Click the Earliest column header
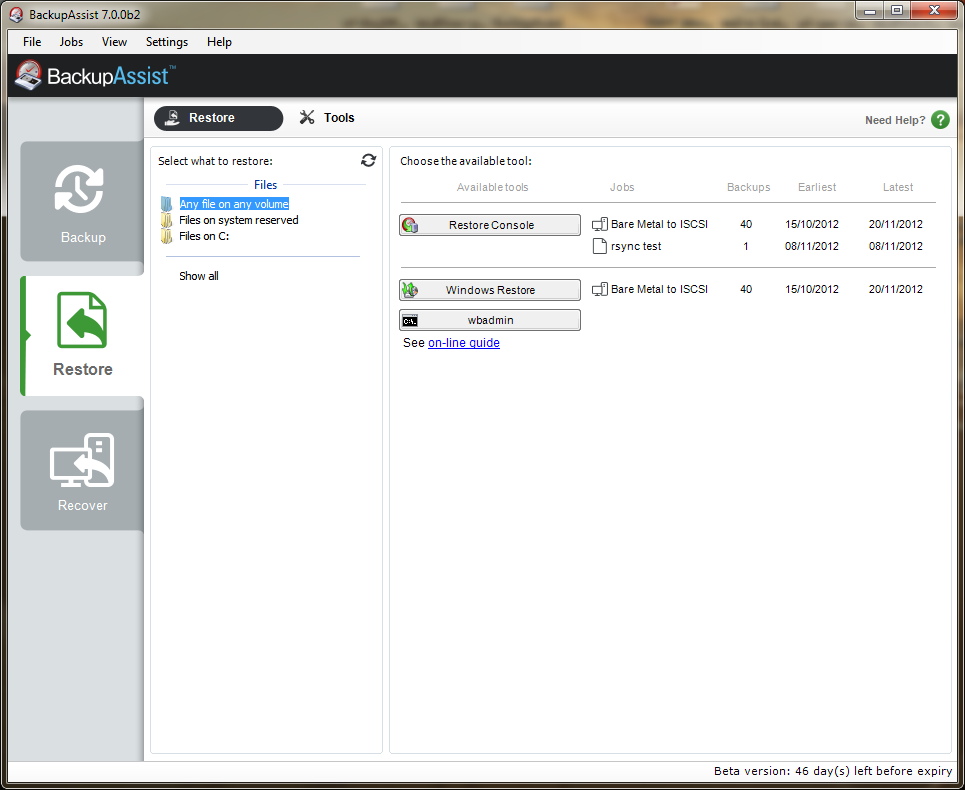The width and height of the screenshot is (965, 790). tap(817, 187)
